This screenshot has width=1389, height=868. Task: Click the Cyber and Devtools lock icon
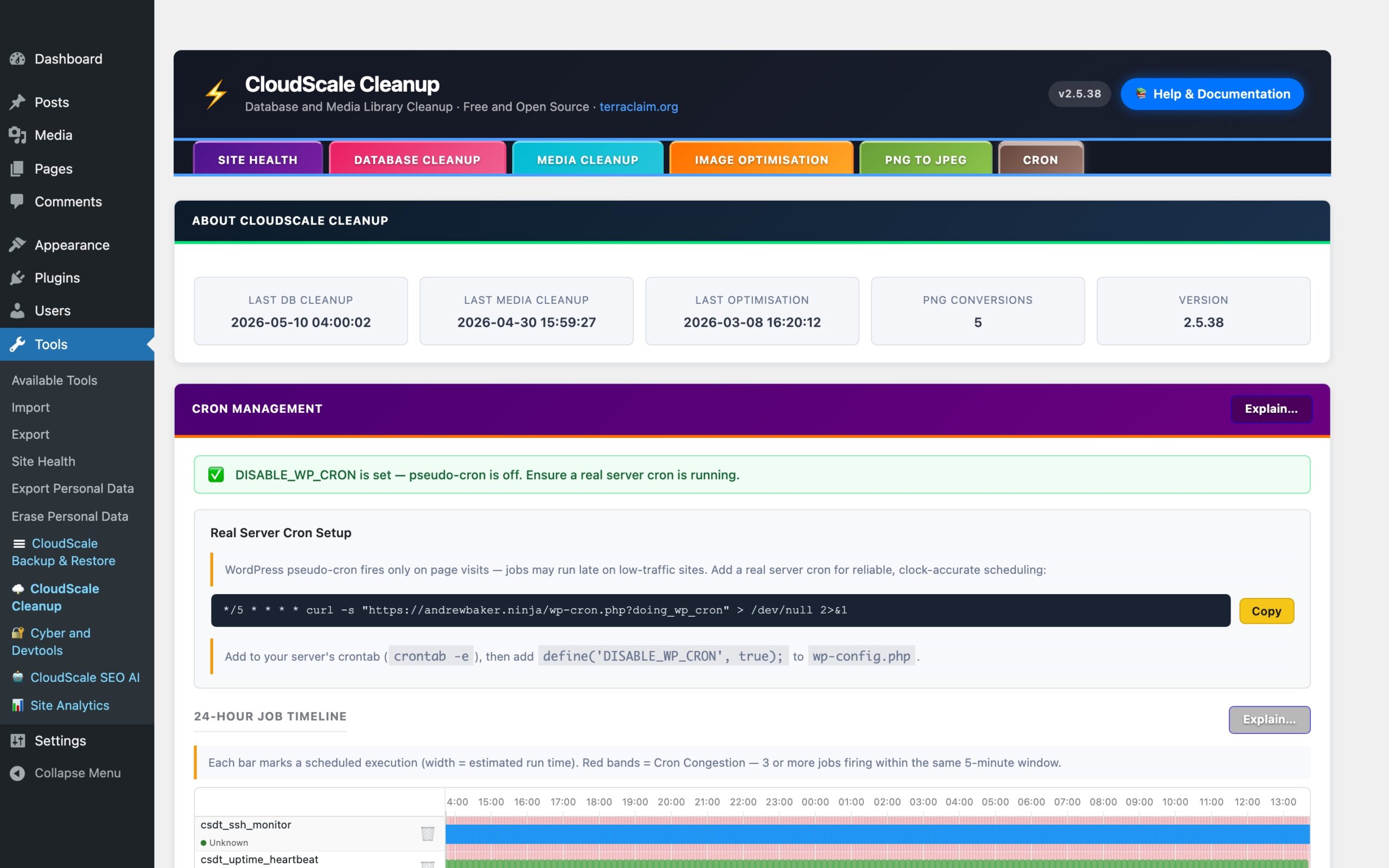[18, 633]
